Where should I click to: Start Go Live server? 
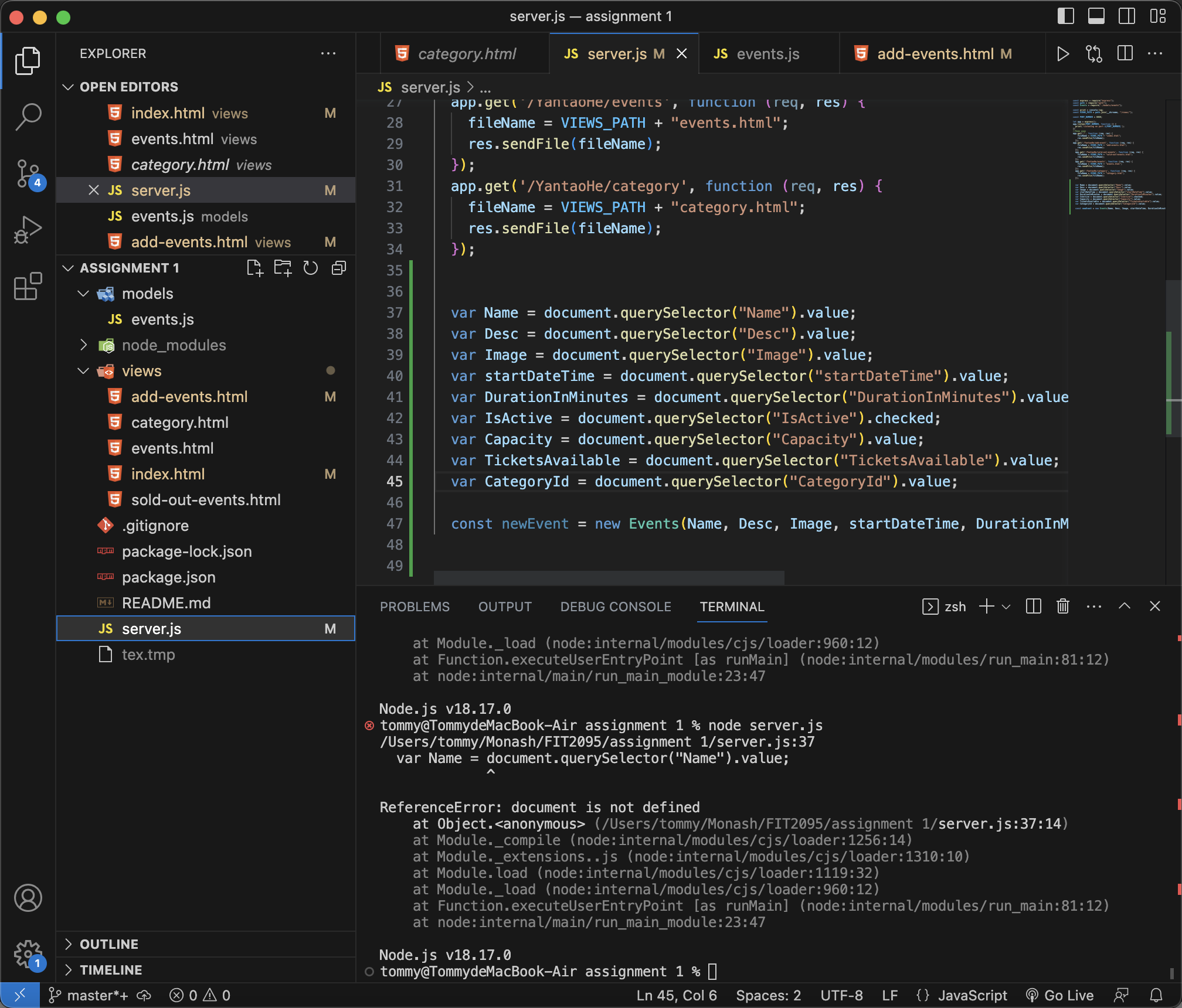(1059, 995)
